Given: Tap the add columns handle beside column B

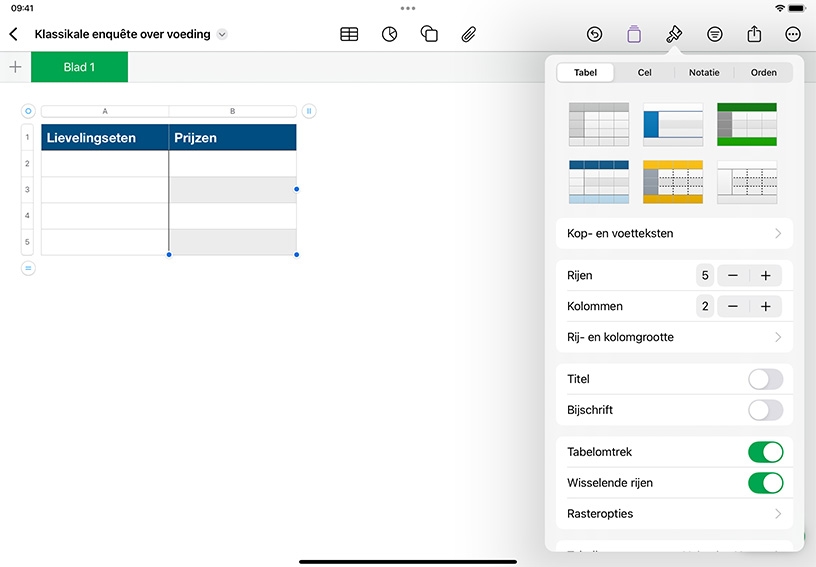Looking at the screenshot, I should click(309, 111).
